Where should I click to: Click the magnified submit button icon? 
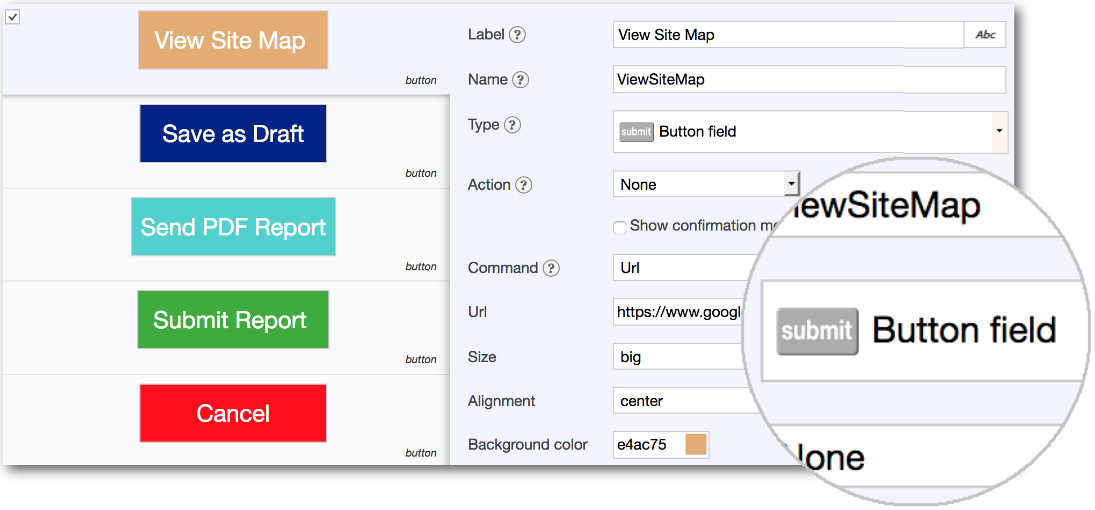(817, 331)
